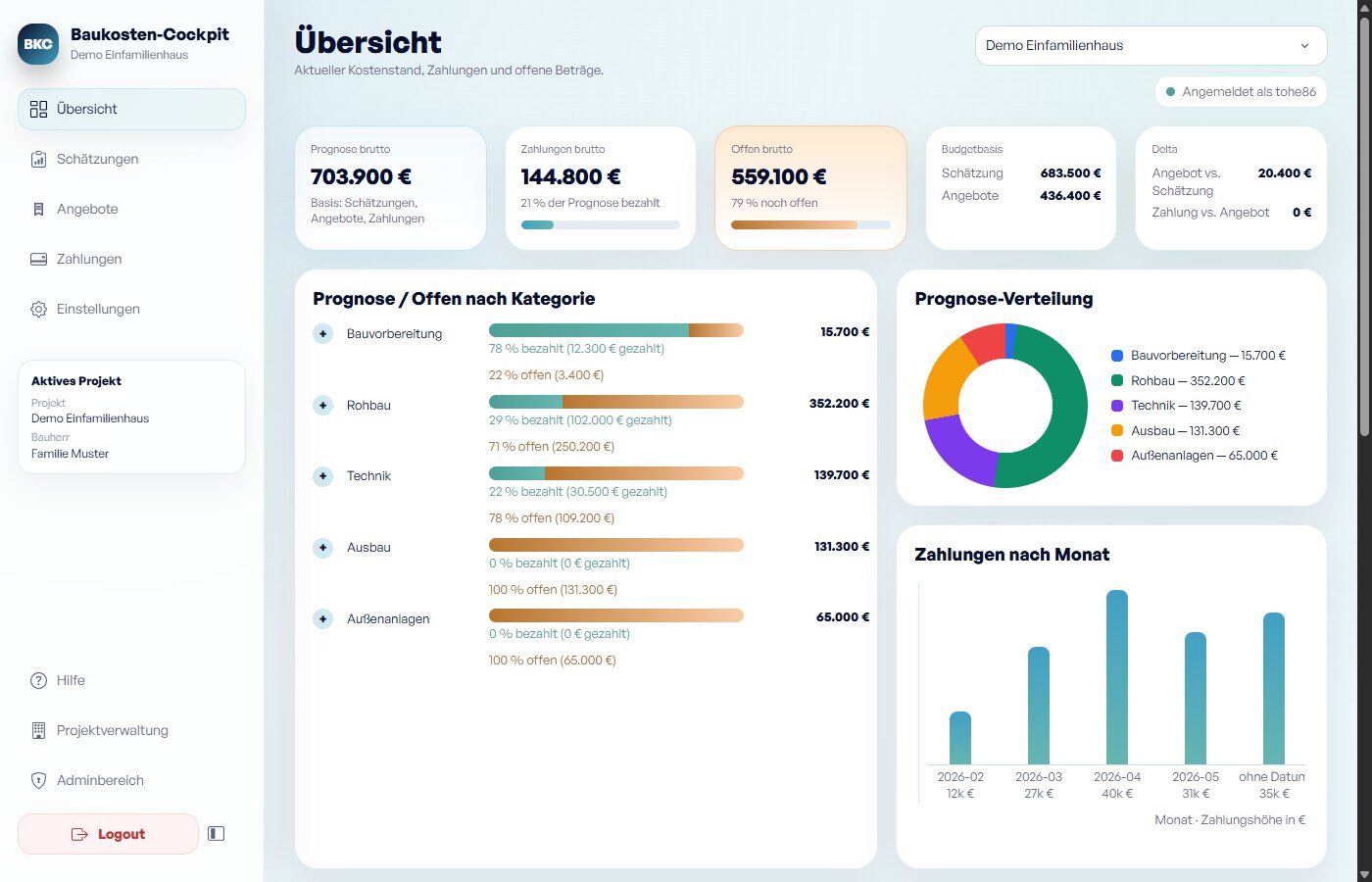Click the Schätzung value 683.500 €
The height and width of the screenshot is (882, 1372).
click(1070, 173)
